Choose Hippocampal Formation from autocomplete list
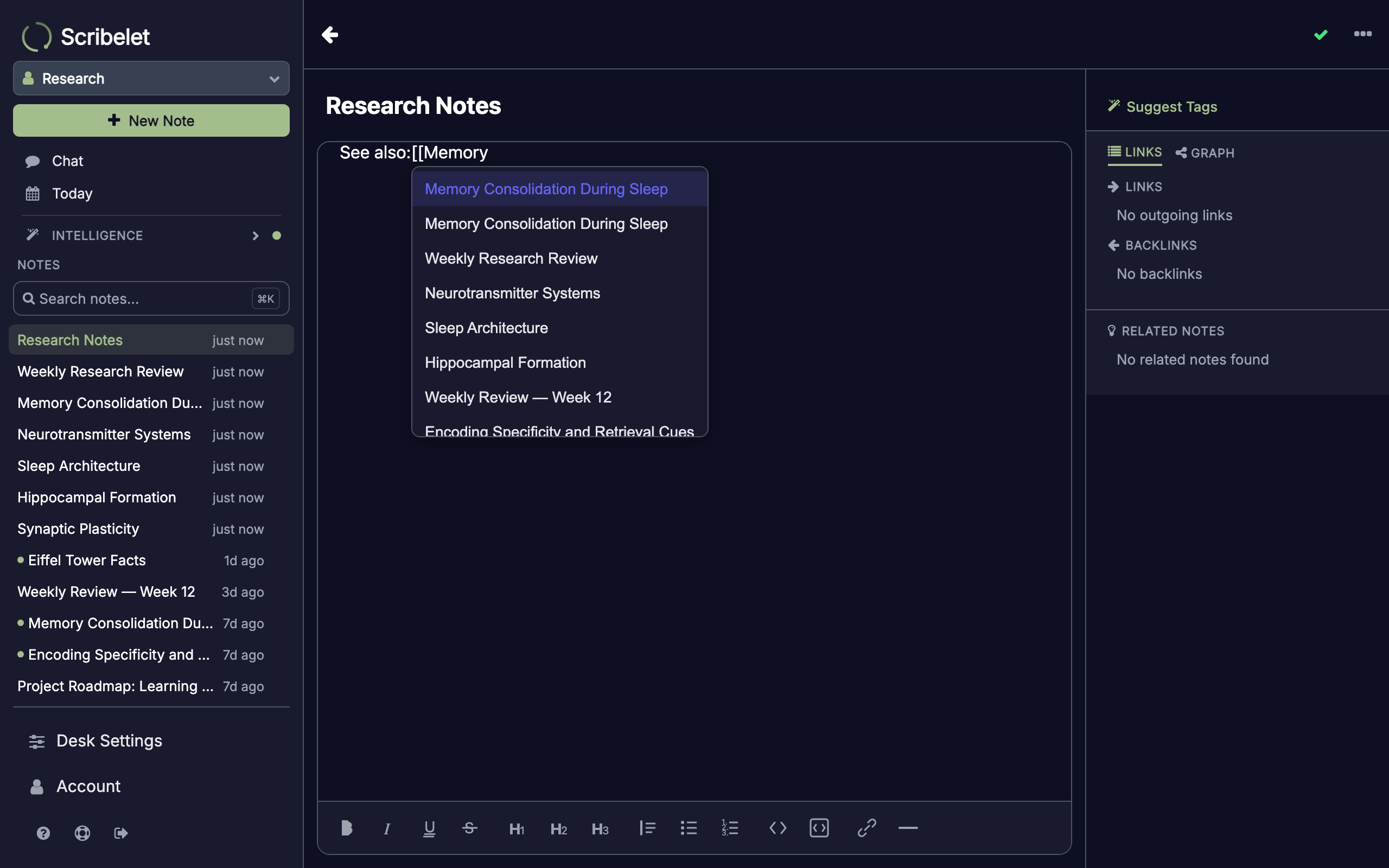The image size is (1389, 868). click(x=559, y=362)
